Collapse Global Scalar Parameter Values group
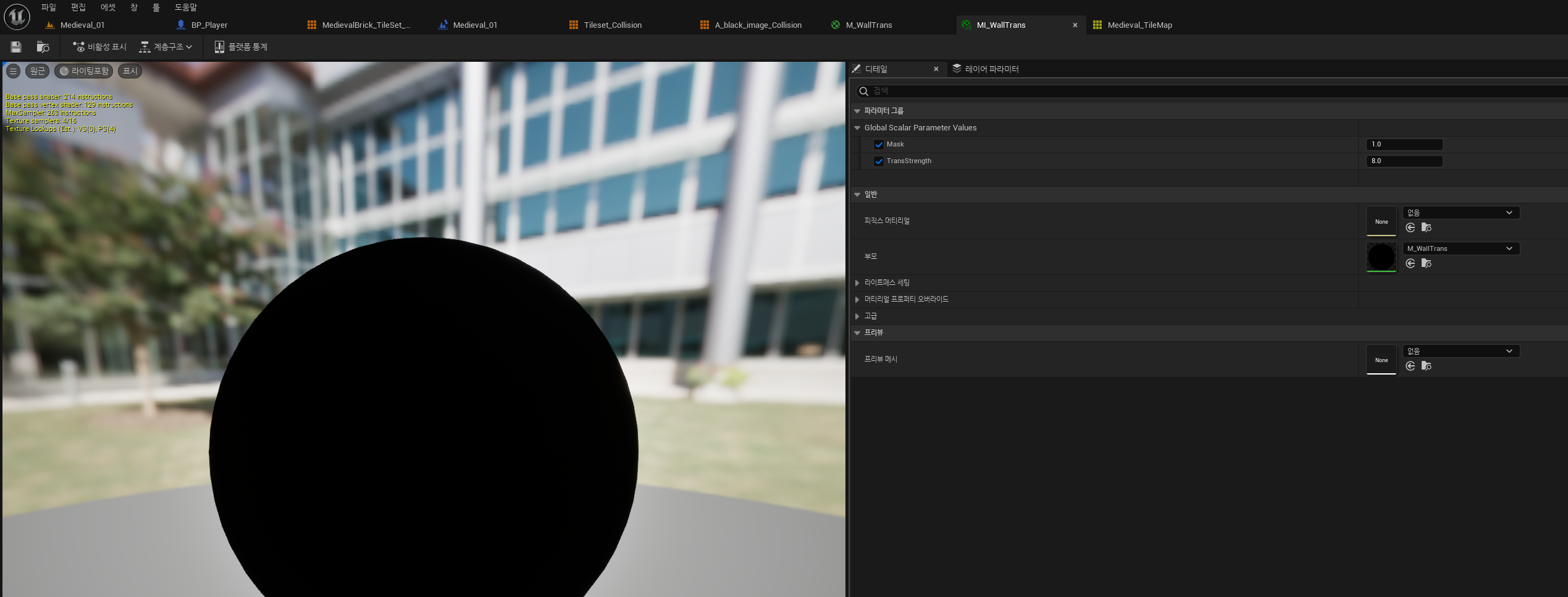 [x=857, y=128]
